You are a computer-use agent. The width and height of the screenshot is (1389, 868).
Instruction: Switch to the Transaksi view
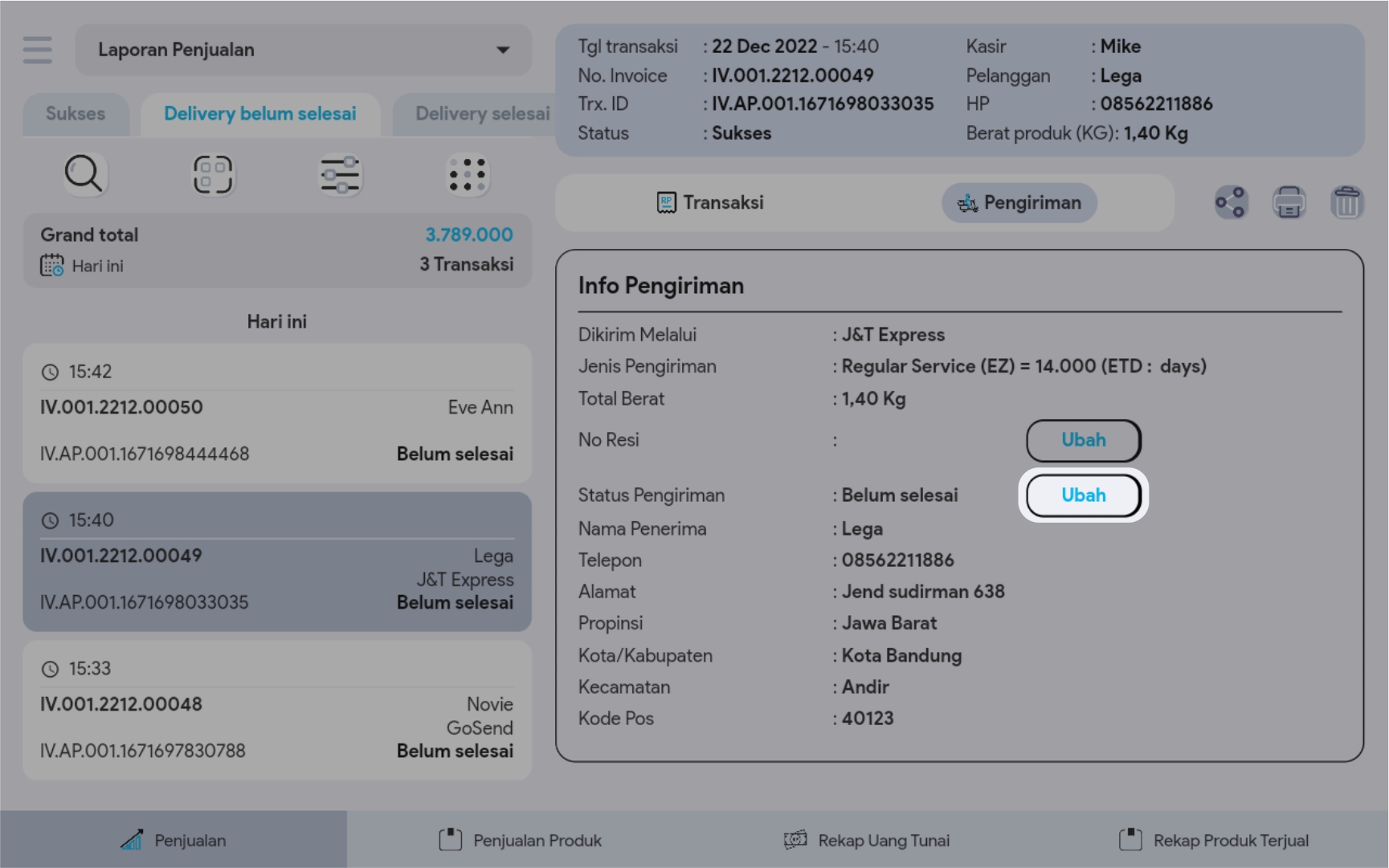point(710,203)
